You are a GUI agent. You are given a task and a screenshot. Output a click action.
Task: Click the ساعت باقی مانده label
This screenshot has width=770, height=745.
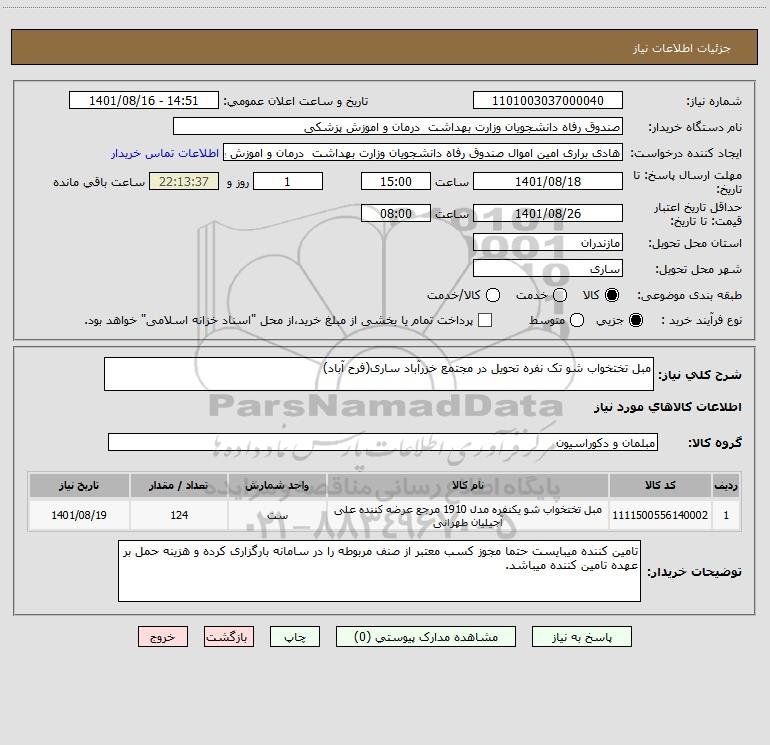pos(99,182)
